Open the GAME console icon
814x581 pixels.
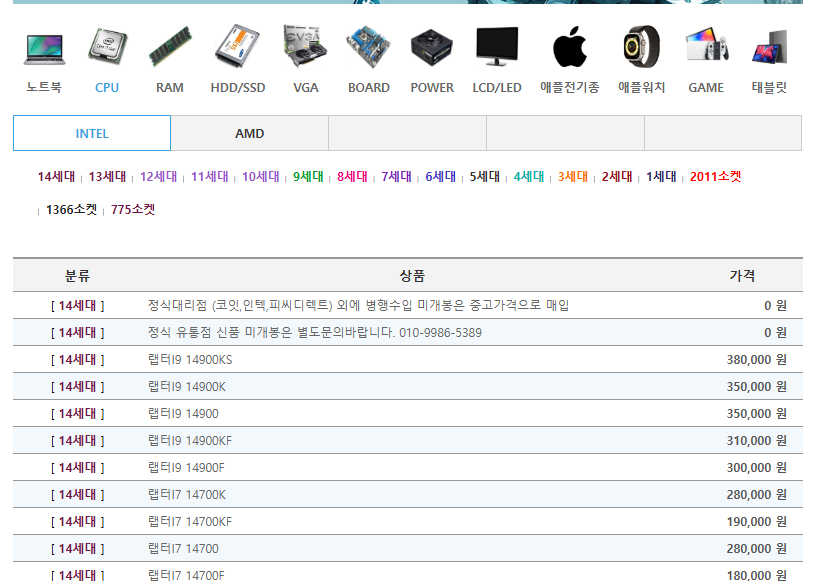[x=706, y=45]
